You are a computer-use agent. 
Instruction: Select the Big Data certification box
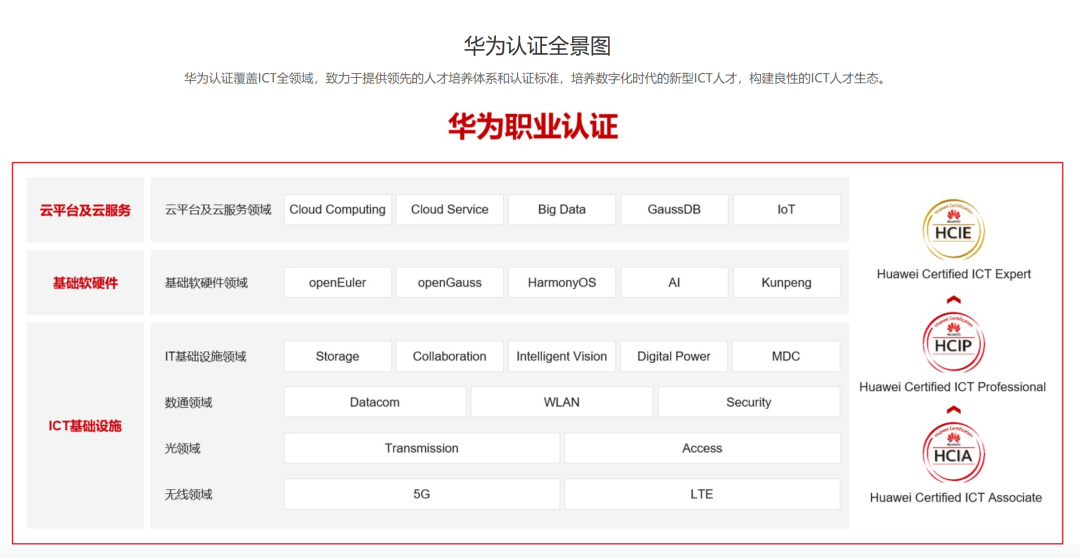pos(562,209)
